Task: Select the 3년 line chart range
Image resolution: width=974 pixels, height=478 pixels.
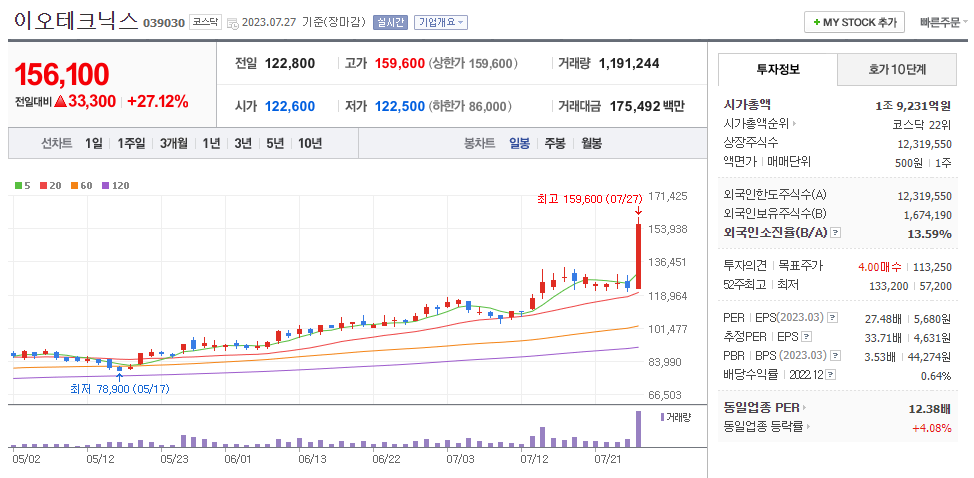Action: 243,143
